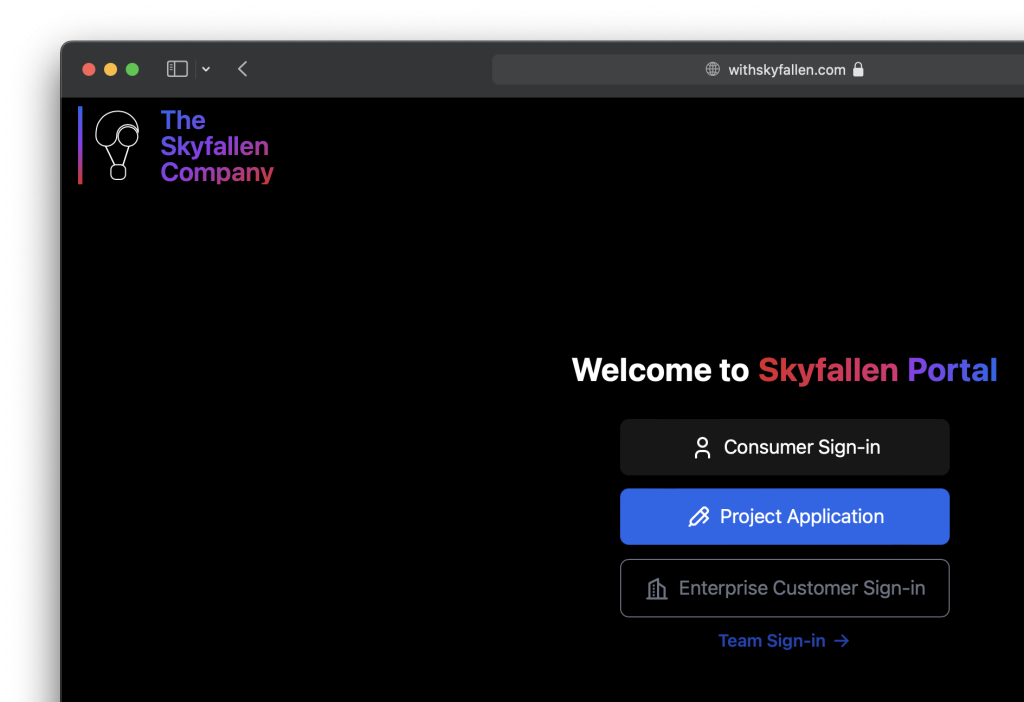1024x702 pixels.
Task: Go back with the browser back arrow
Action: pos(243,69)
